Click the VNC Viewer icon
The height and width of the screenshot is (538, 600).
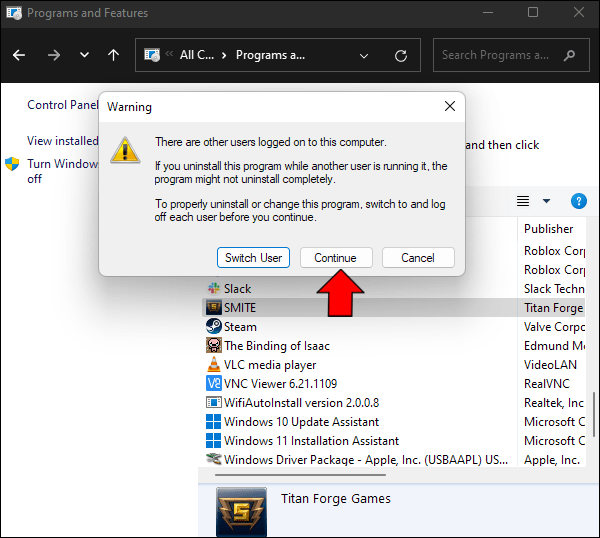pyautogui.click(x=214, y=383)
